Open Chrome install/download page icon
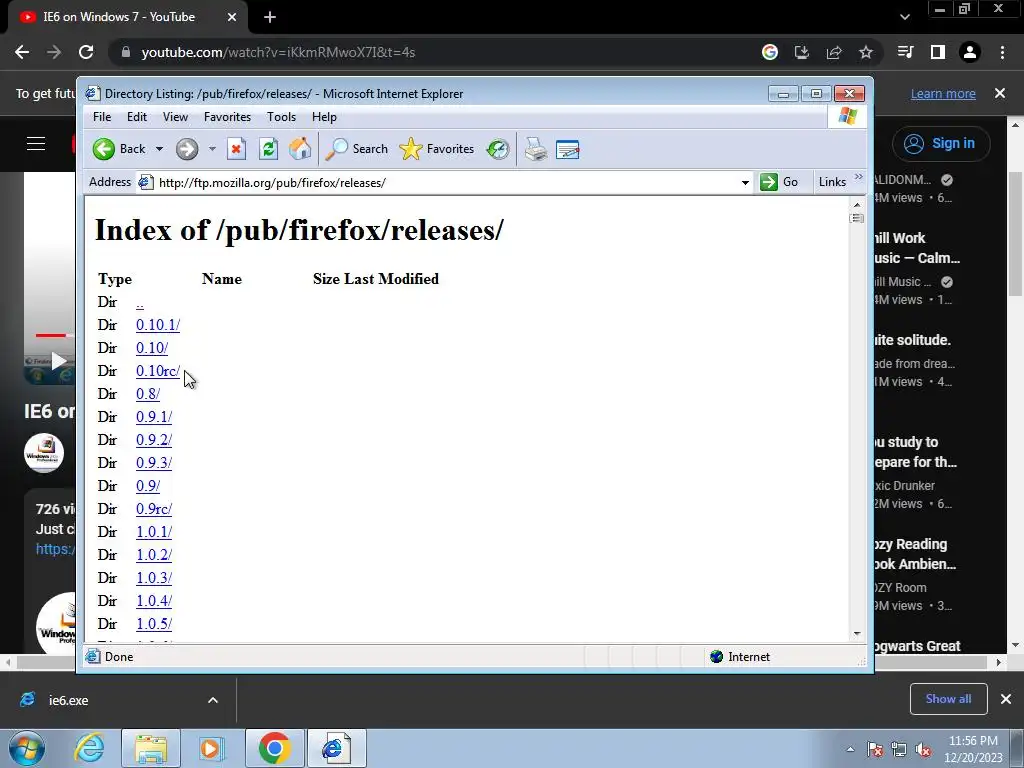Image resolution: width=1024 pixels, height=768 pixels. (x=802, y=52)
